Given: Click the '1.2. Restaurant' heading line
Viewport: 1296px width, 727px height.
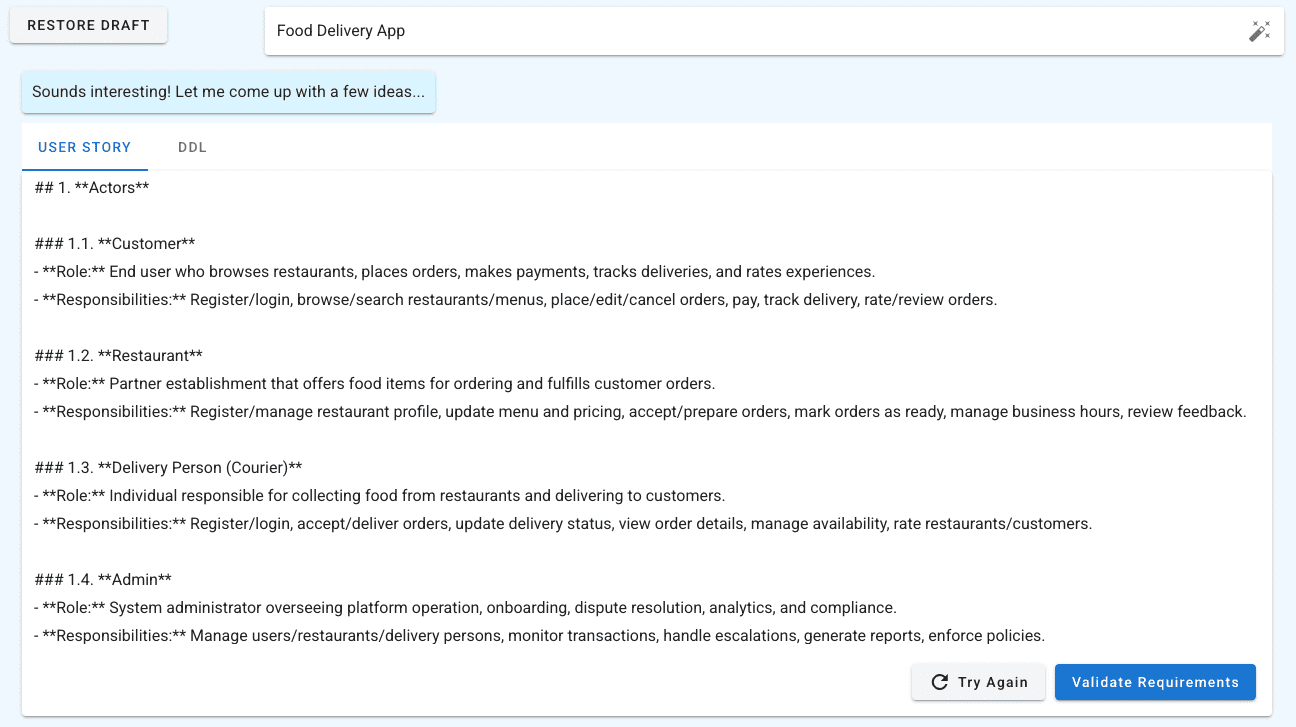Looking at the screenshot, I should tap(119, 356).
